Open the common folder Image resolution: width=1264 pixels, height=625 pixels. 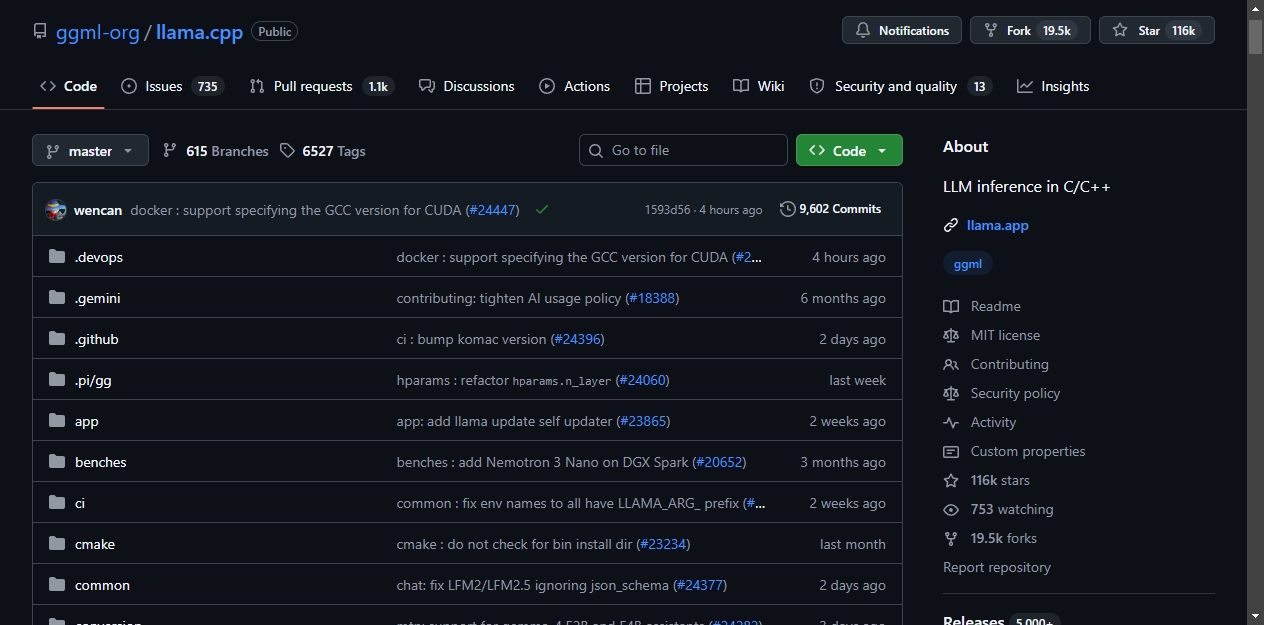tap(102, 585)
